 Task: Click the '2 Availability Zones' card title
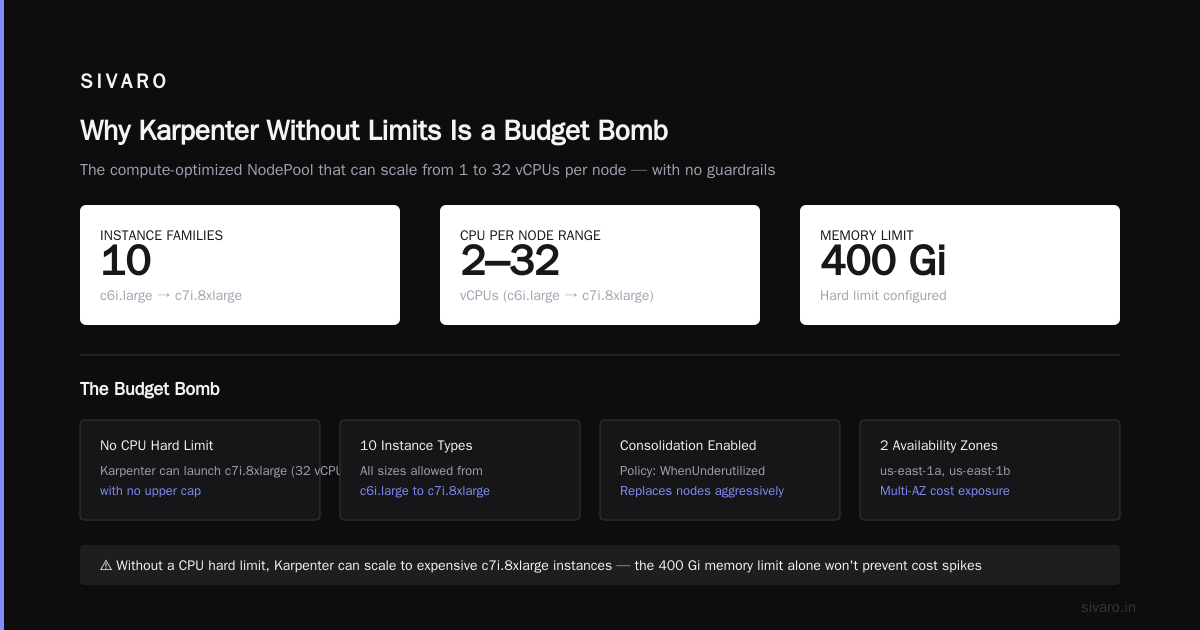(x=939, y=446)
